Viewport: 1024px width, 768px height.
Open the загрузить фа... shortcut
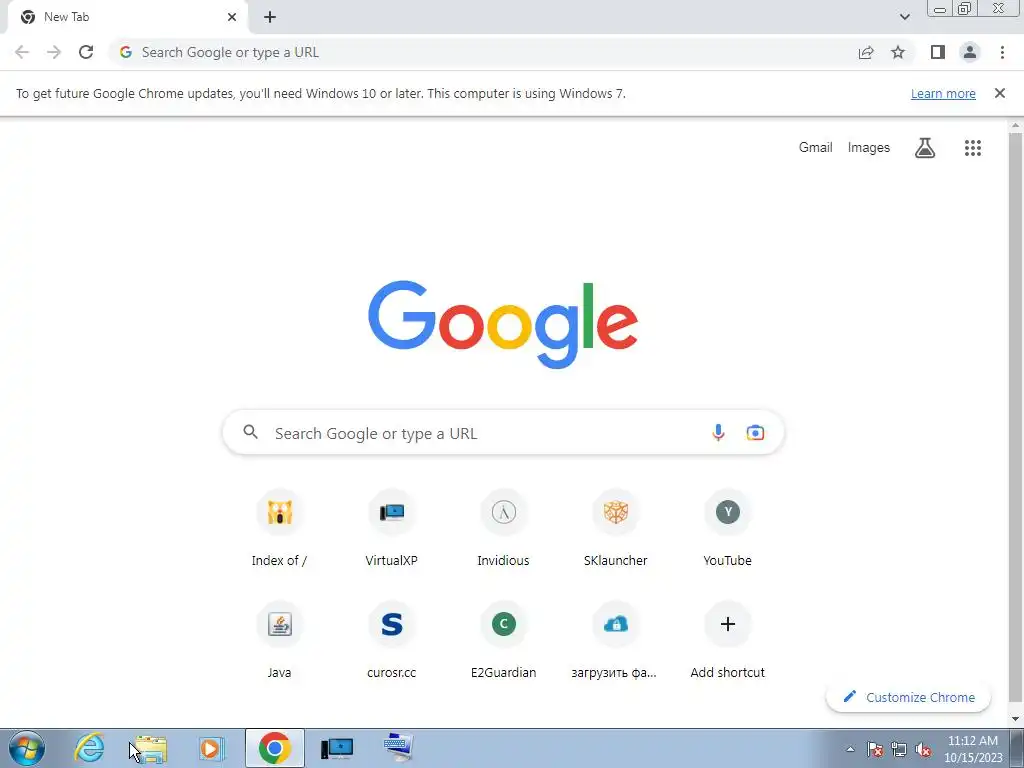click(x=616, y=641)
